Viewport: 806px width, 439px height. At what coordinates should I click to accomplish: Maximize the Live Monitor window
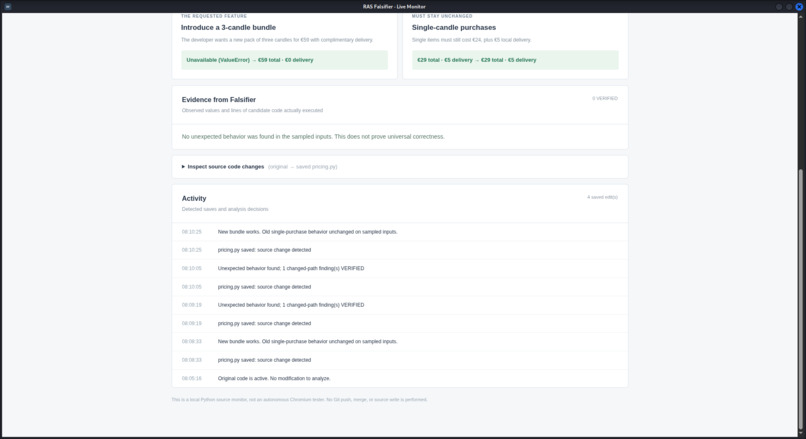click(789, 7)
